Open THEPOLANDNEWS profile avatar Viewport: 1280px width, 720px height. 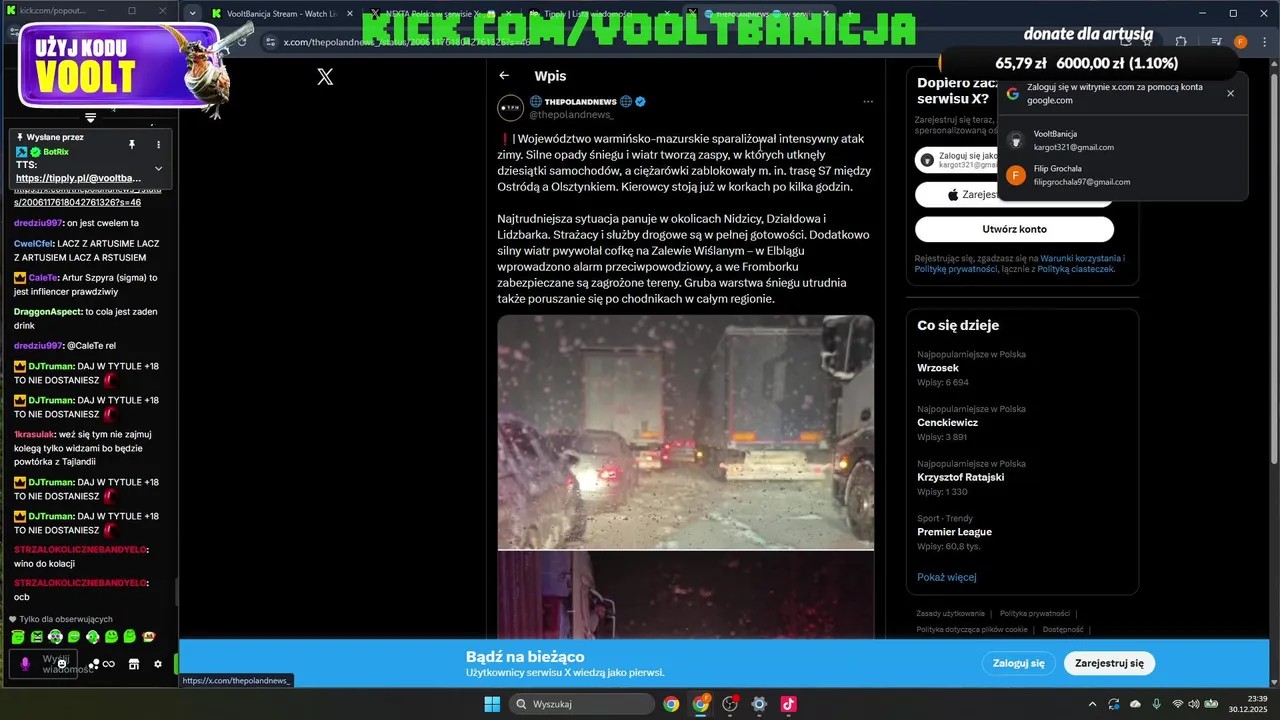(510, 108)
